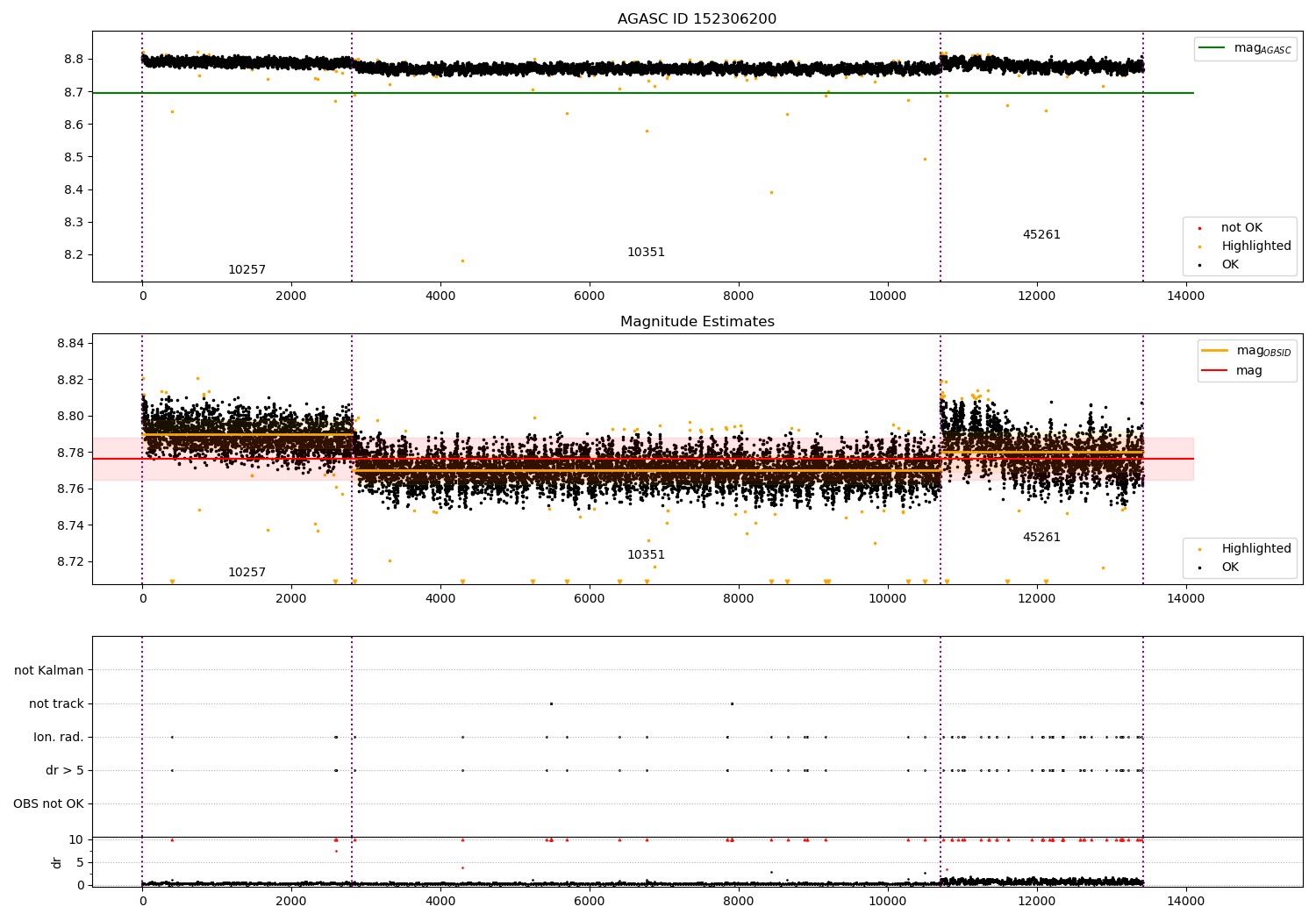Image resolution: width=1316 pixels, height=921 pixels.
Task: Select mag OBSID legend entry in middle plot
Action: point(1247,351)
